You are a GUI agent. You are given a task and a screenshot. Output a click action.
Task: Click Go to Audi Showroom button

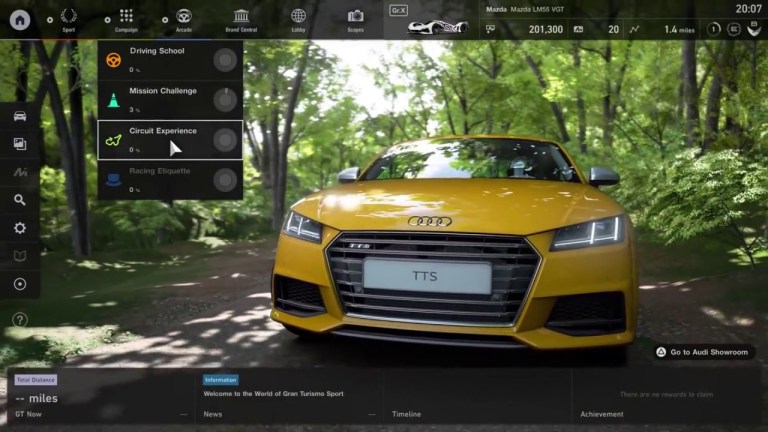704,352
